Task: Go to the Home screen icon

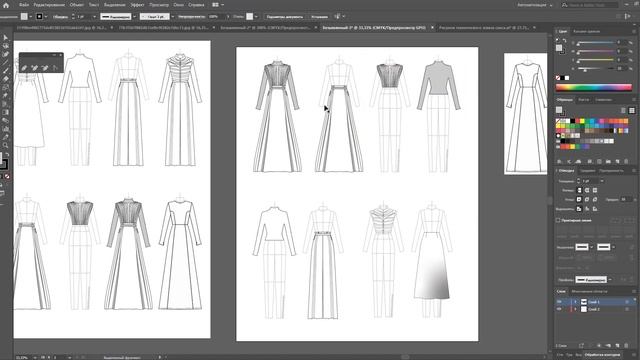Action: click(6, 5)
